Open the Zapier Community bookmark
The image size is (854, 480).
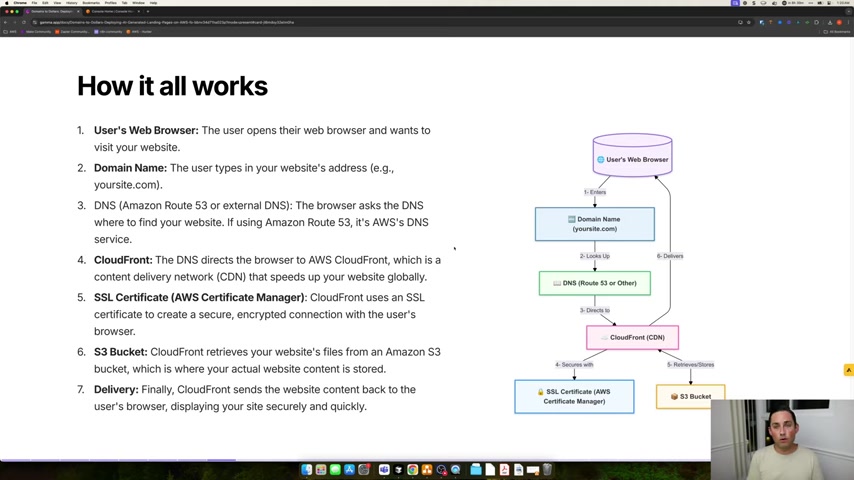click(72, 32)
